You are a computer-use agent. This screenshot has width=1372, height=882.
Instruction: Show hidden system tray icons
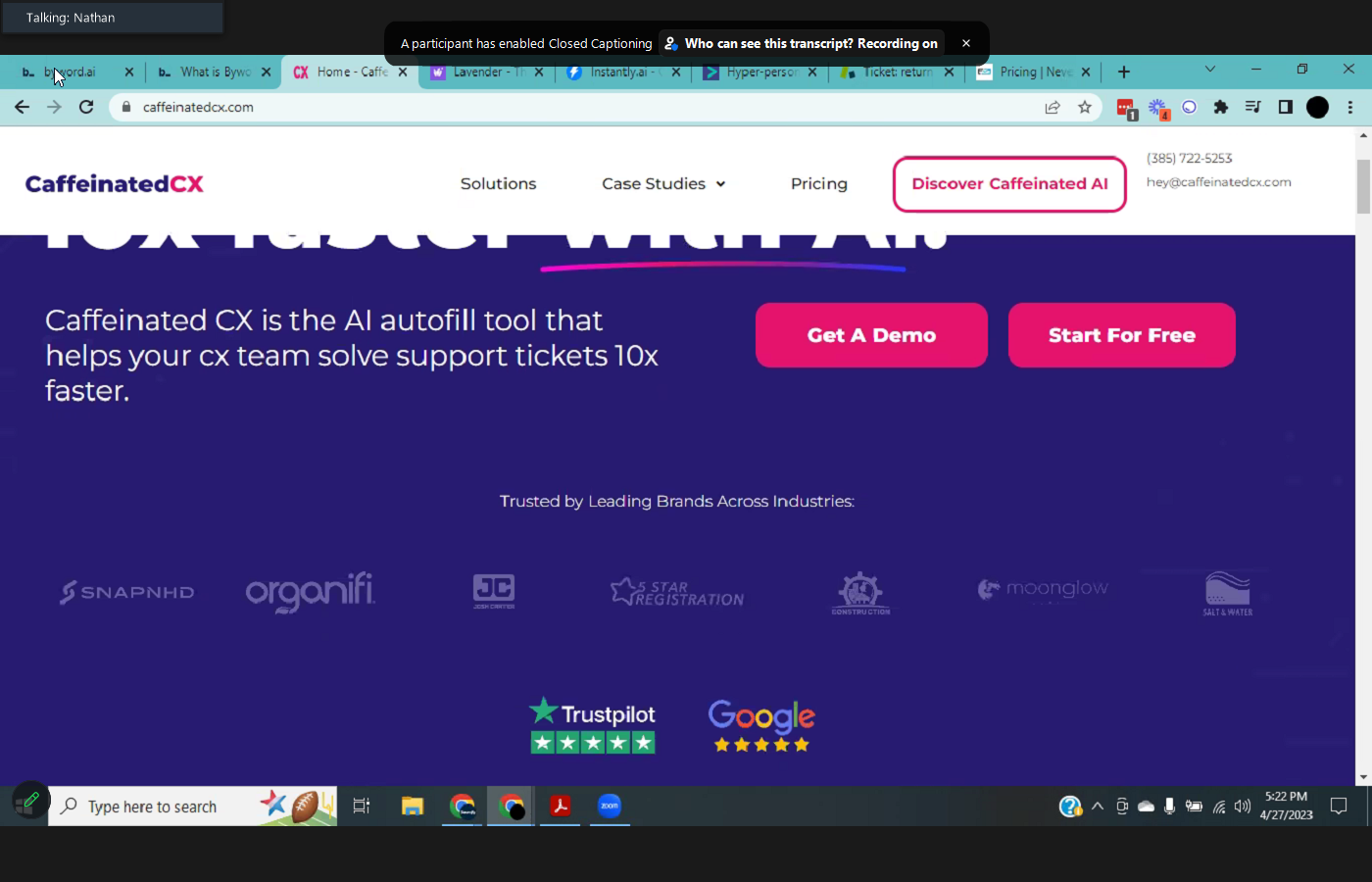tap(1098, 807)
